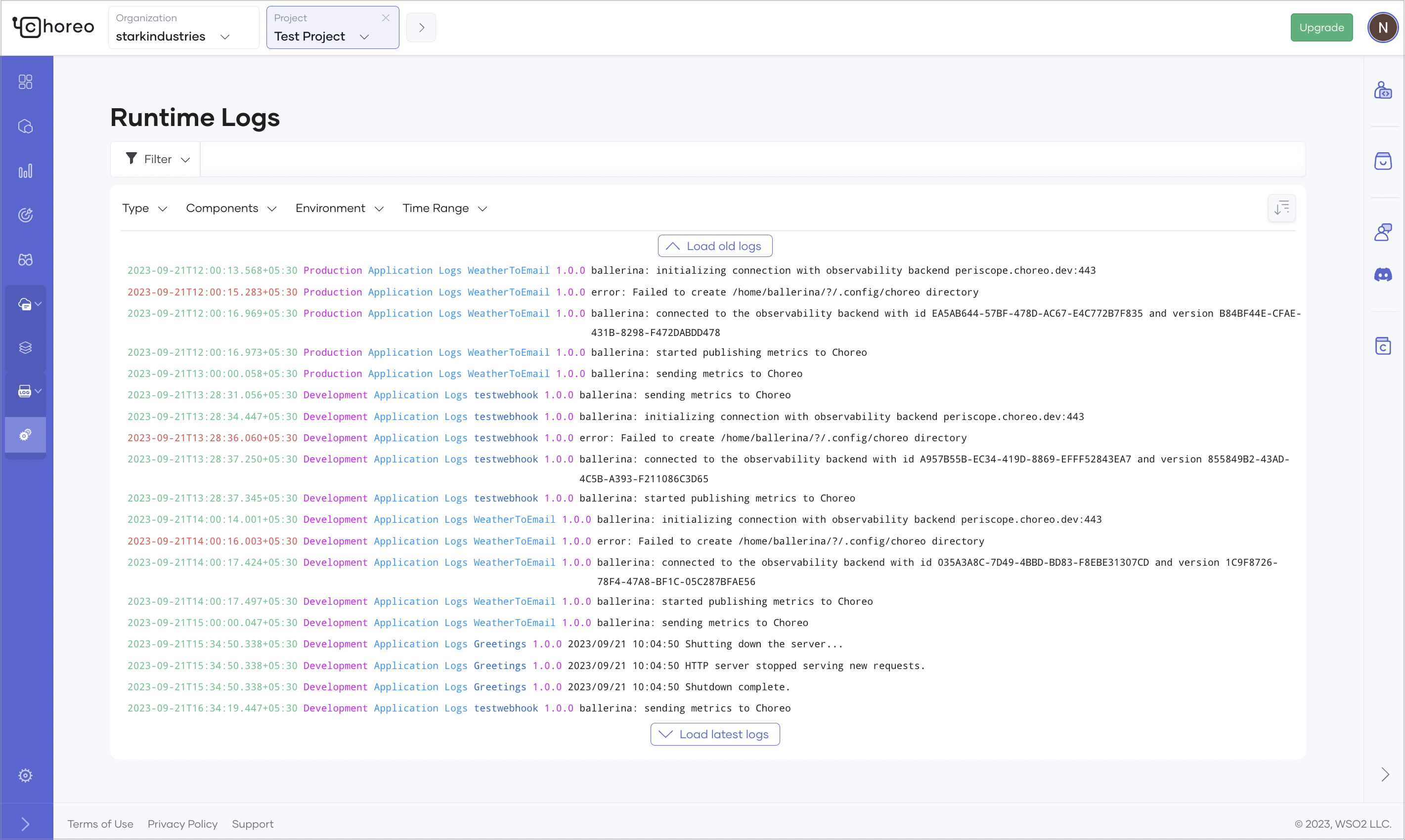Open the marketplace bag icon on right
The image size is (1405, 840).
coord(1383,161)
